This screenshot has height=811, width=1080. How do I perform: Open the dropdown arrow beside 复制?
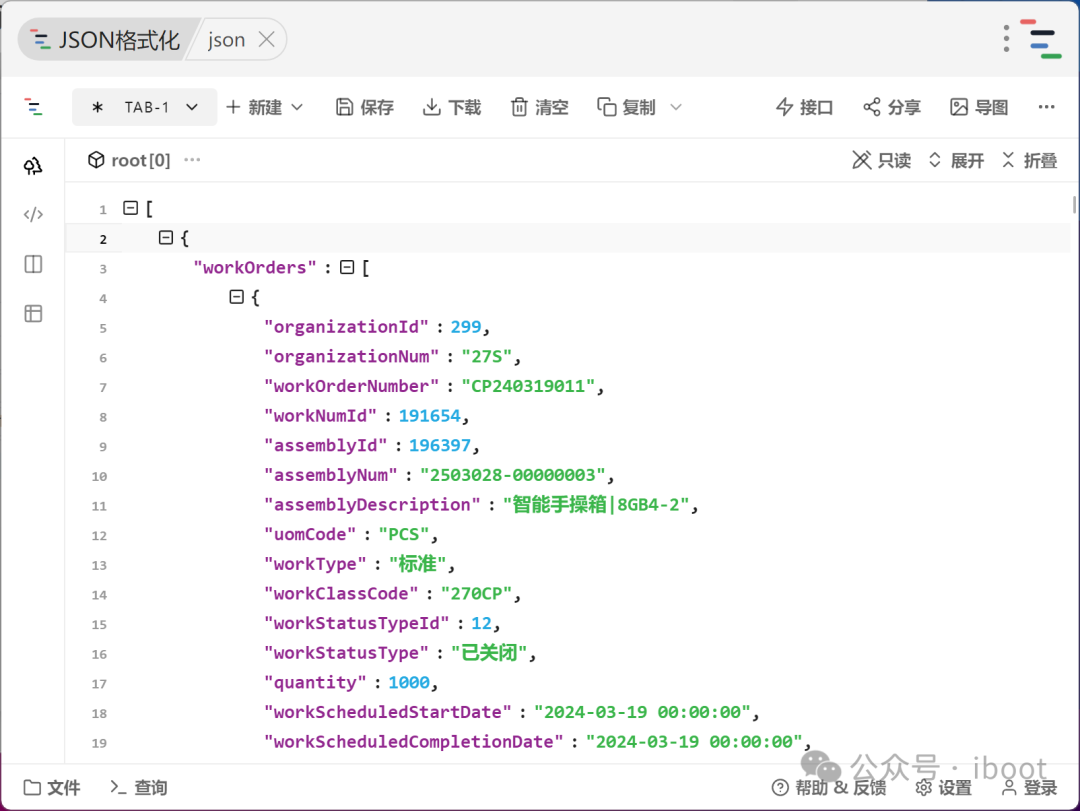pyautogui.click(x=676, y=107)
